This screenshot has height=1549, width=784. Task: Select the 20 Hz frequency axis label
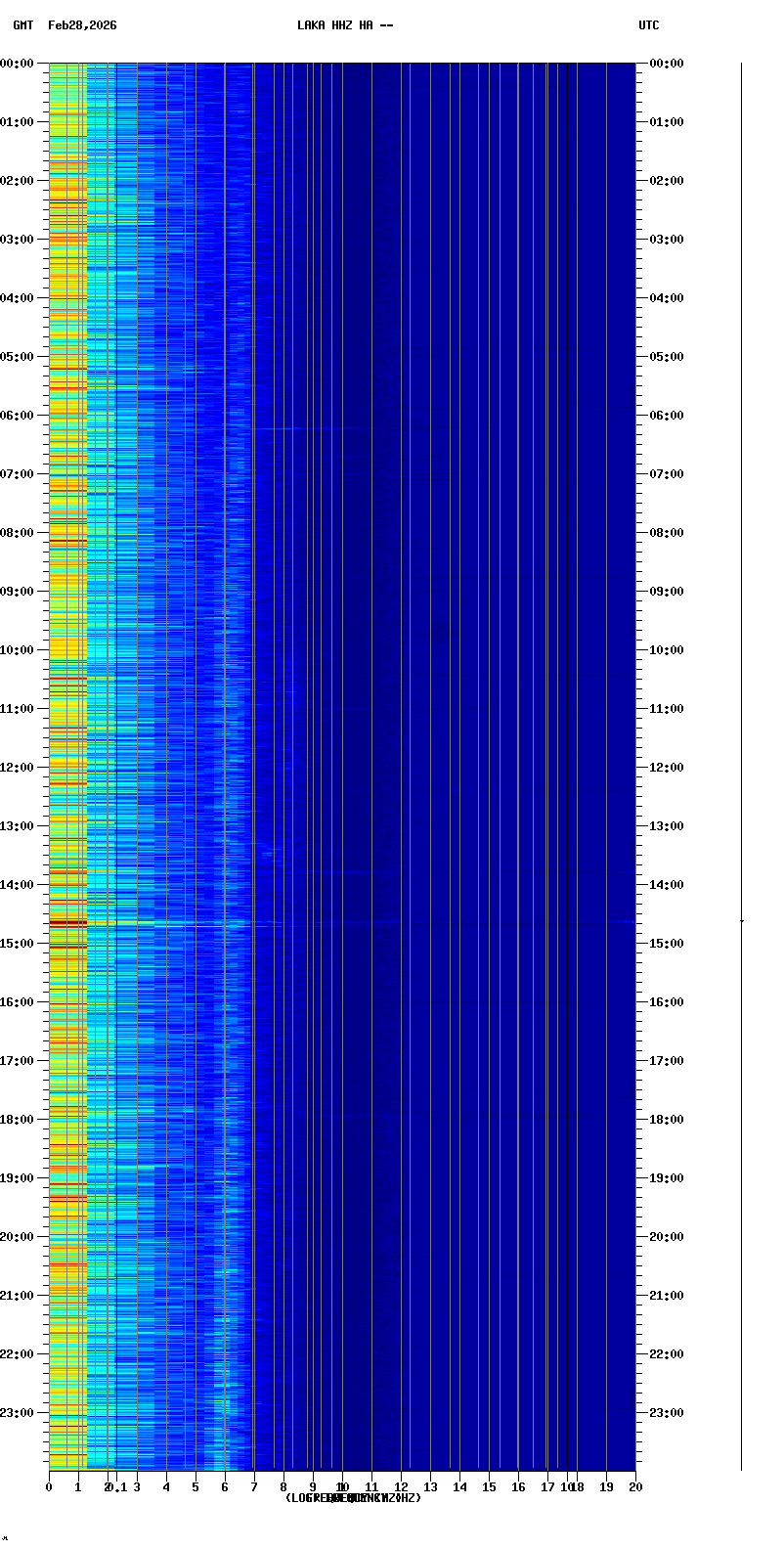635,1487
